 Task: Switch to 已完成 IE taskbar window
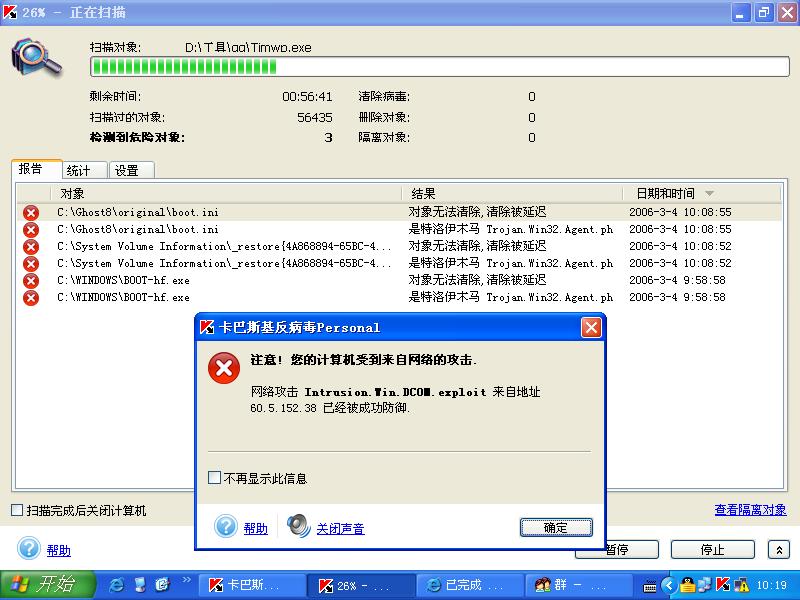click(470, 585)
